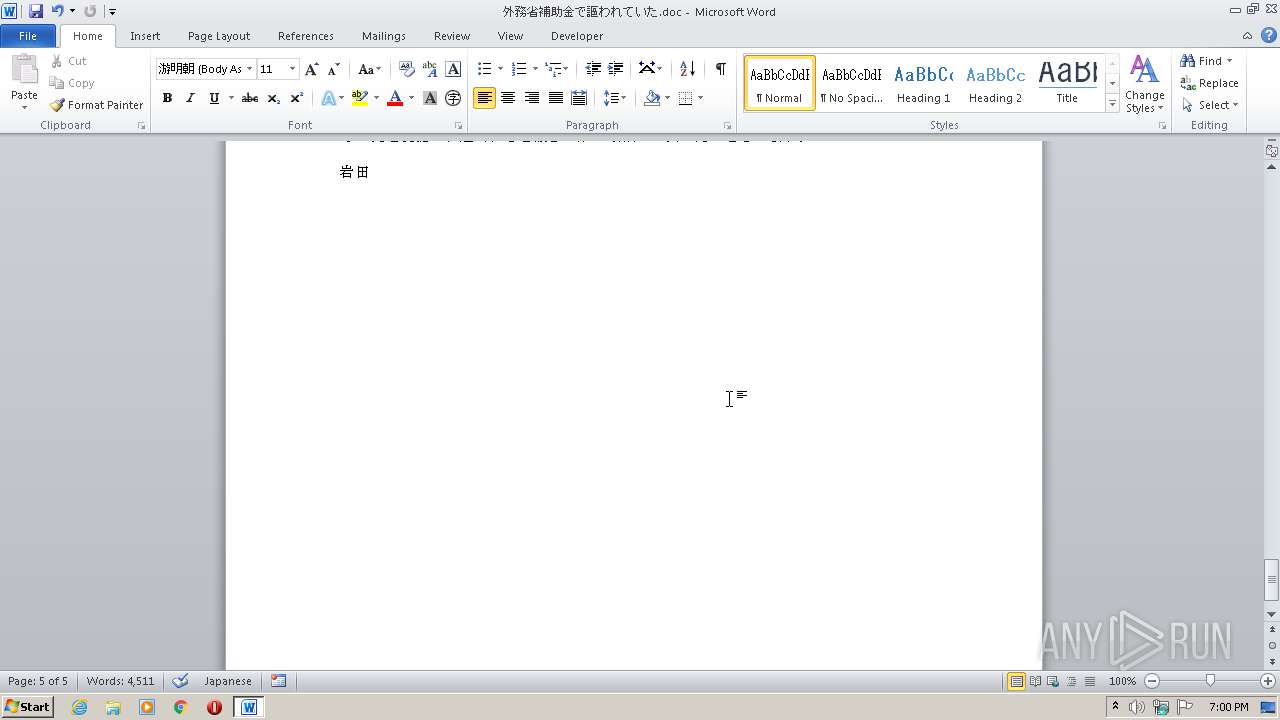Toggle Underline formatting
This screenshot has height=720, width=1280.
point(213,98)
